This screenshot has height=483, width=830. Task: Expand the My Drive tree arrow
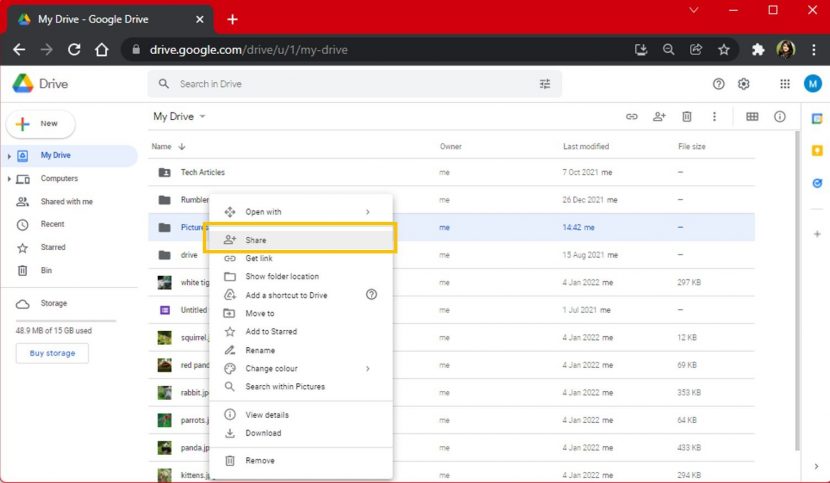pyautogui.click(x=9, y=156)
